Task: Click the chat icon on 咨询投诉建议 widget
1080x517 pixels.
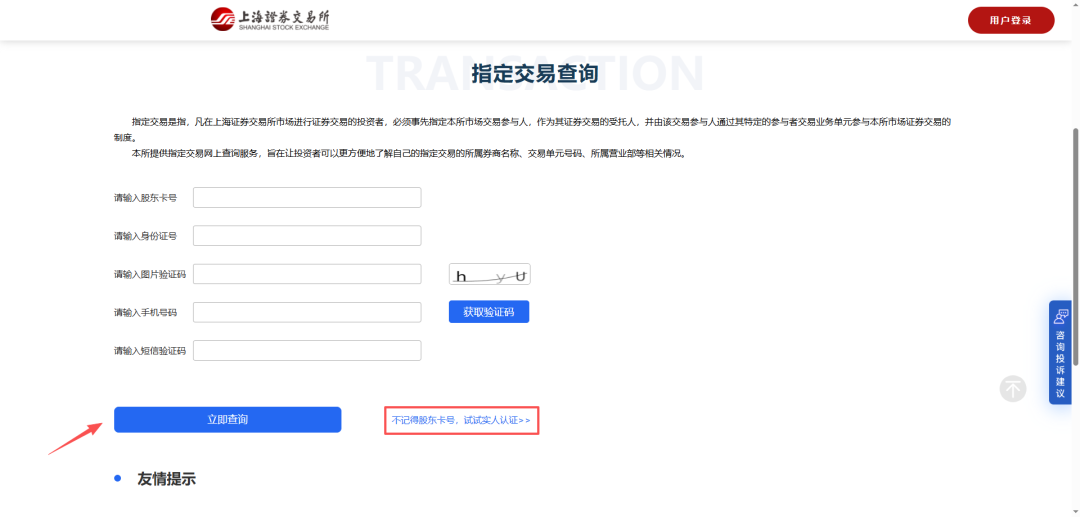Action: click(x=1061, y=316)
